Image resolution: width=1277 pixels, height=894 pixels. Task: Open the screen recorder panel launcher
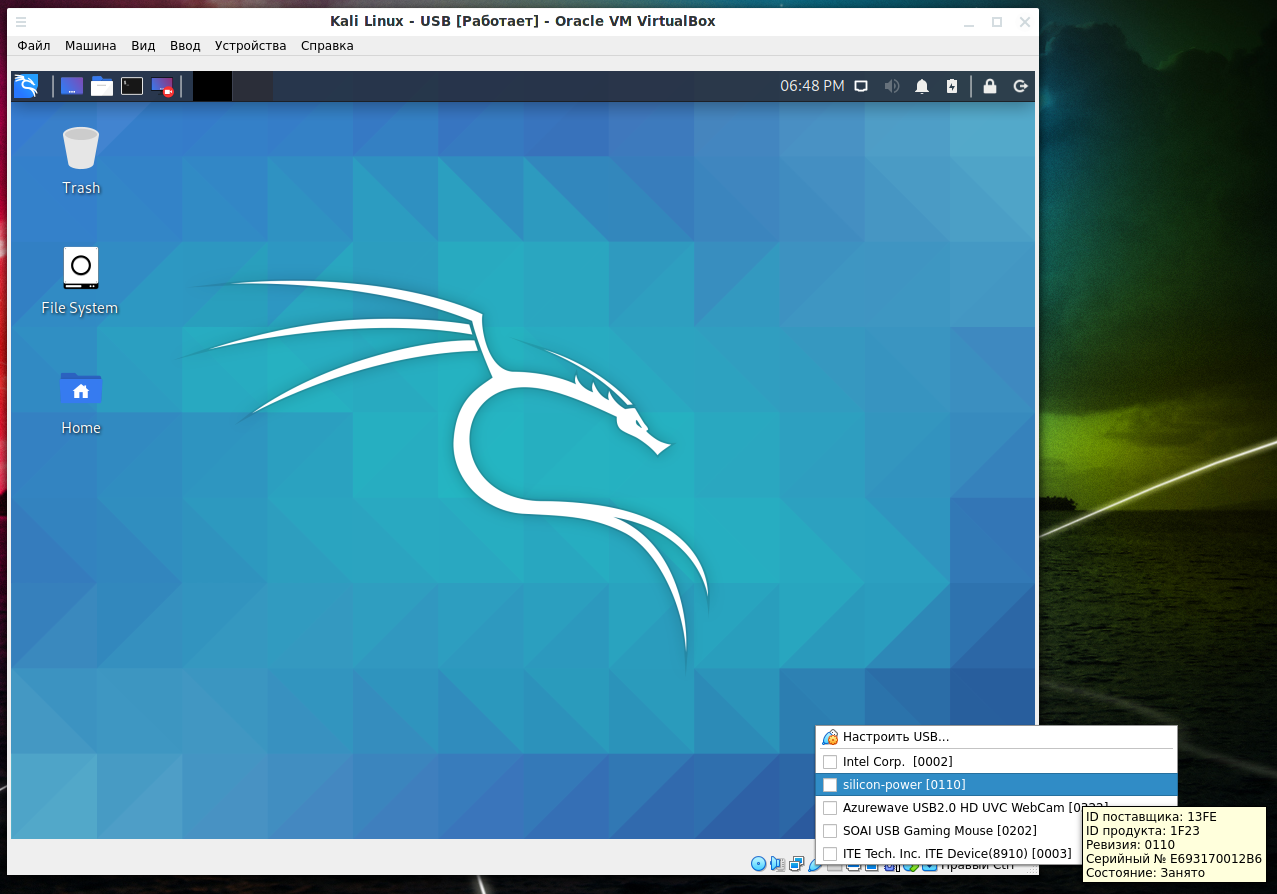[x=162, y=87]
